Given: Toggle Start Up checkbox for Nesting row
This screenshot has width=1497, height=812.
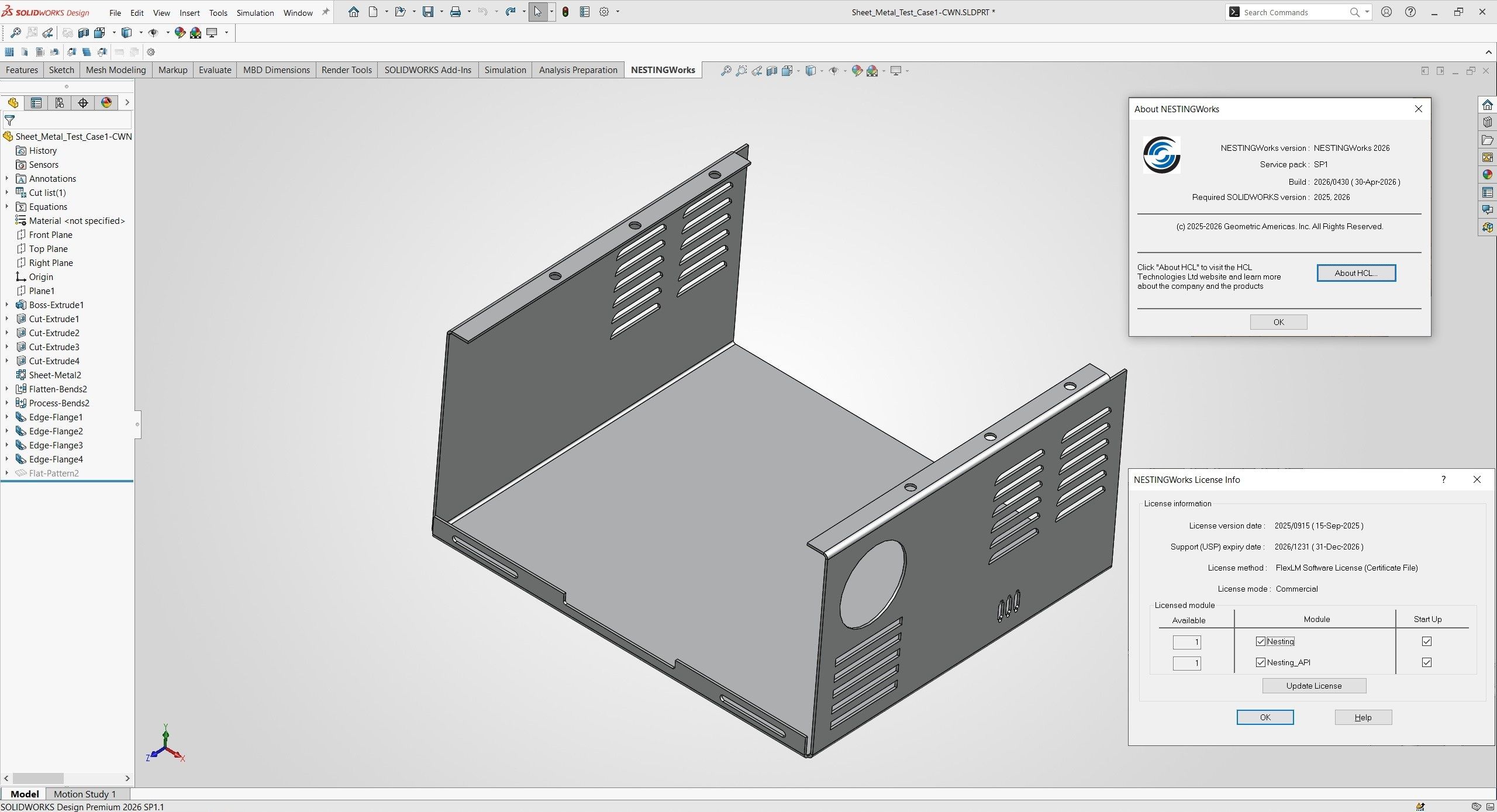Looking at the screenshot, I should click(1427, 641).
